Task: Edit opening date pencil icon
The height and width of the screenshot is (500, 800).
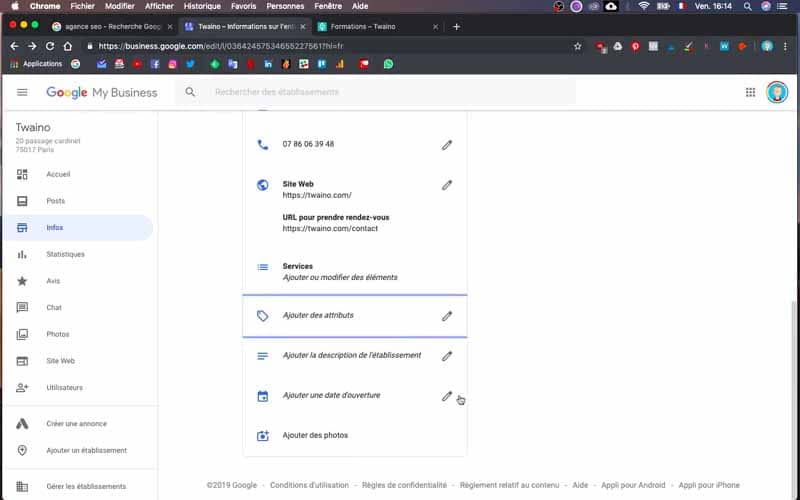Action: (446, 396)
